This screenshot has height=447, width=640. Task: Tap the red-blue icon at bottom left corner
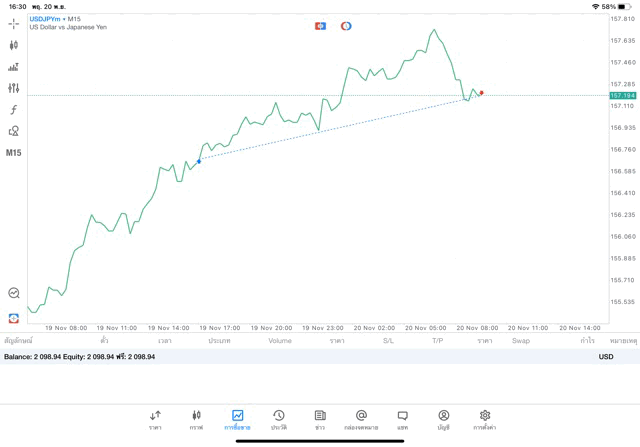(x=13, y=318)
